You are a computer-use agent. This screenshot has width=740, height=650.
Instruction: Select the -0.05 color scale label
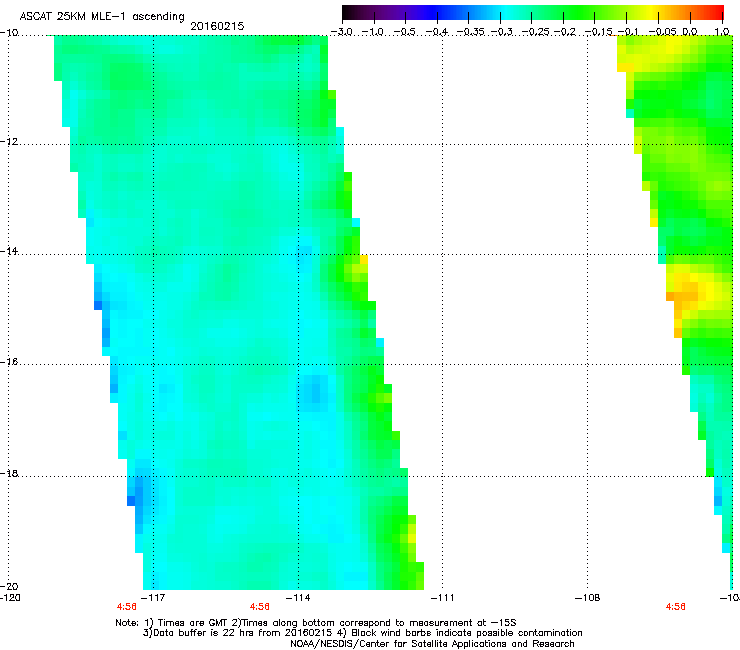click(662, 32)
